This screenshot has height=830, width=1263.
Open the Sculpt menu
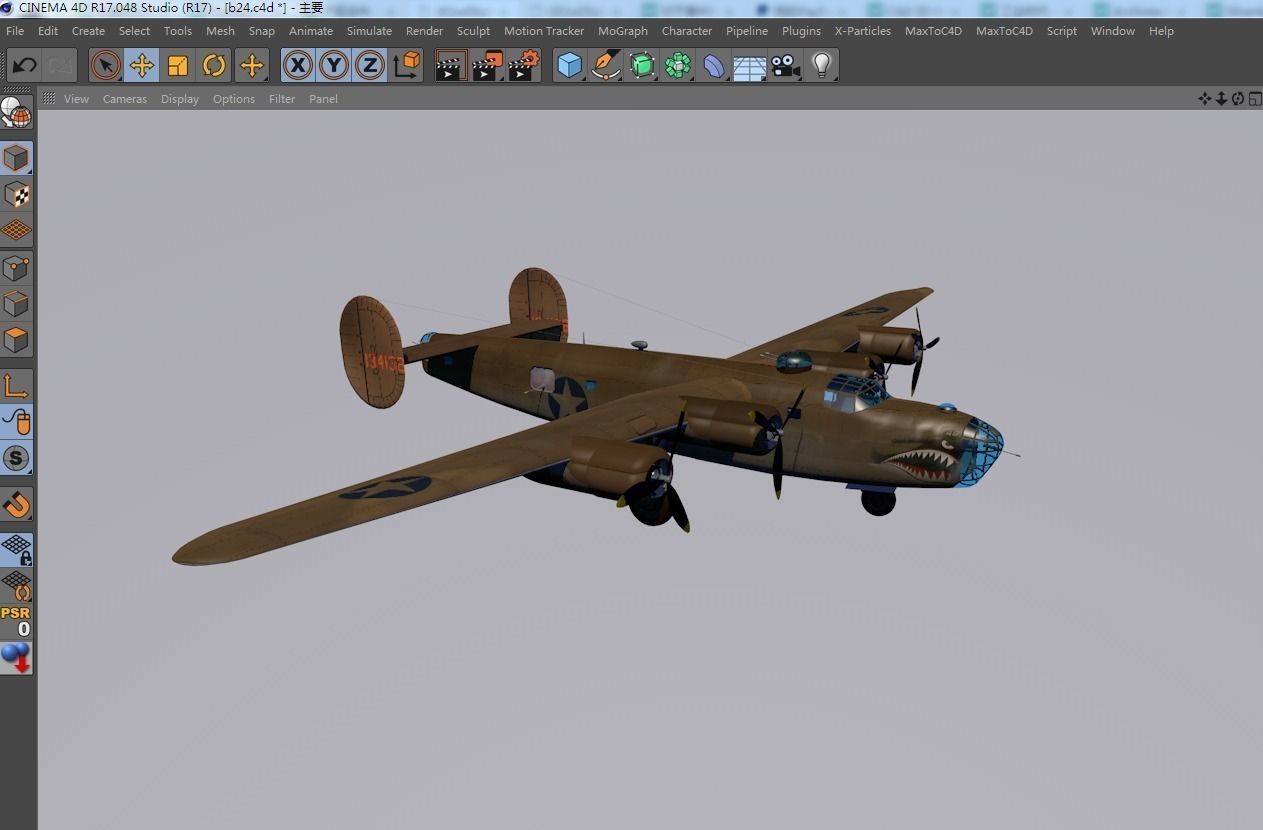click(x=473, y=31)
